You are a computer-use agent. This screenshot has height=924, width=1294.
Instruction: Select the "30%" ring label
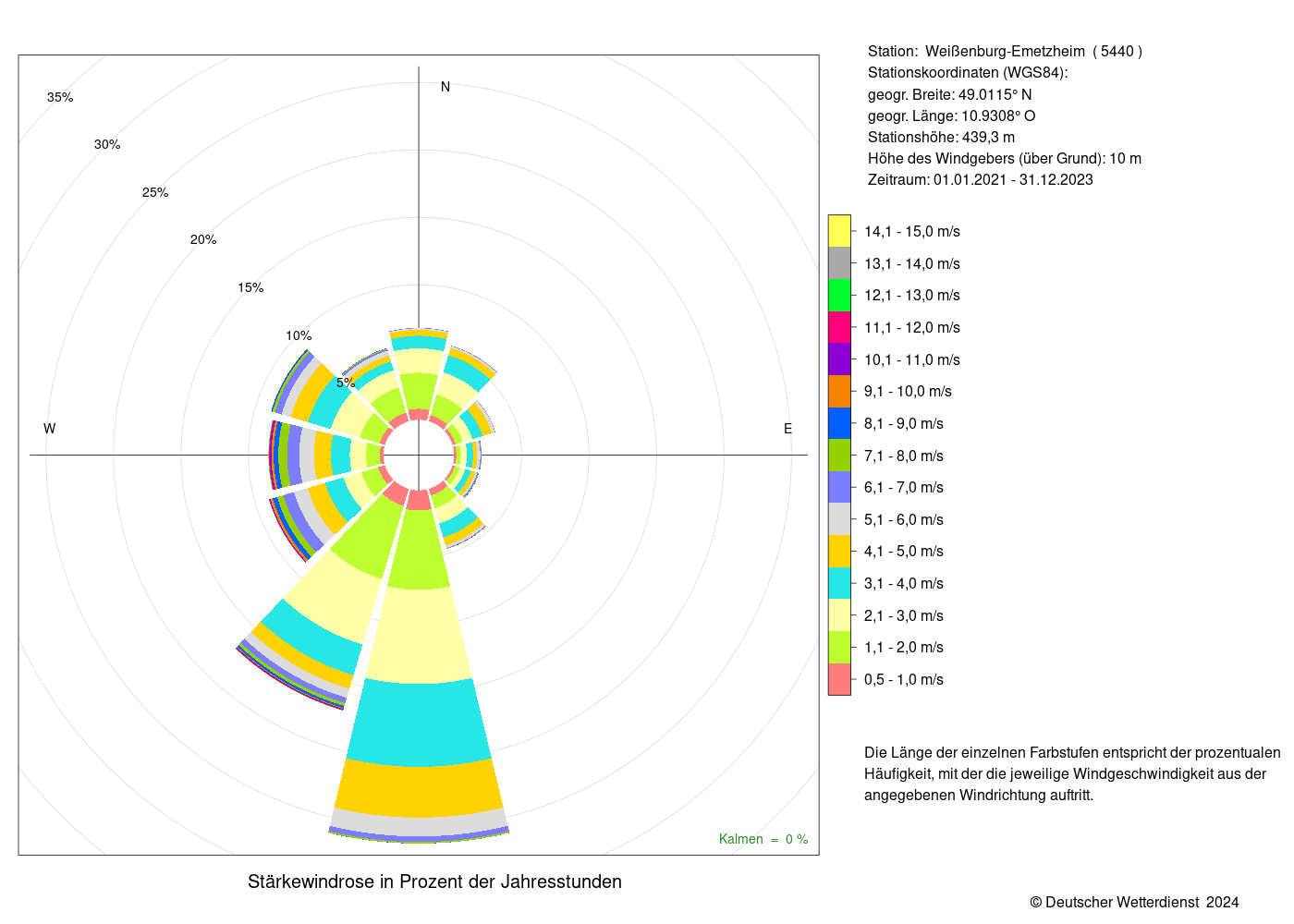tap(107, 145)
